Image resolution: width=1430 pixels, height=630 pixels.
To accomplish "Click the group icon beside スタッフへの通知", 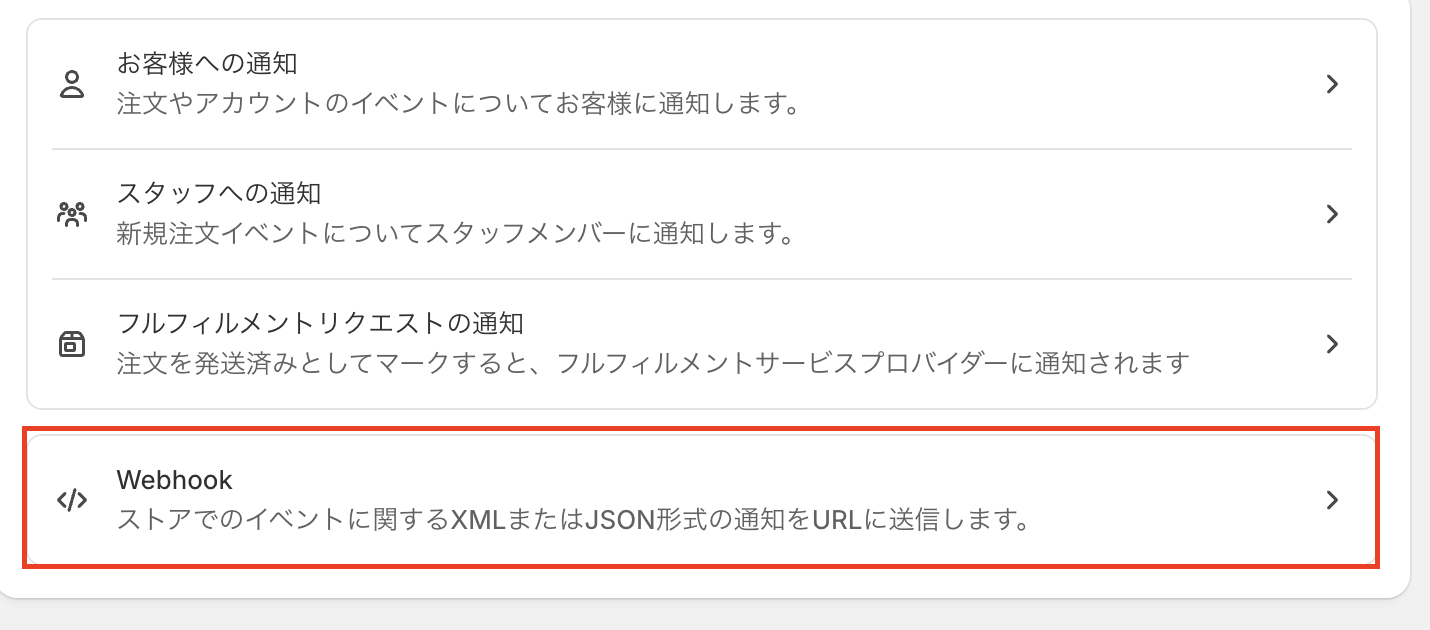I will [72, 214].
